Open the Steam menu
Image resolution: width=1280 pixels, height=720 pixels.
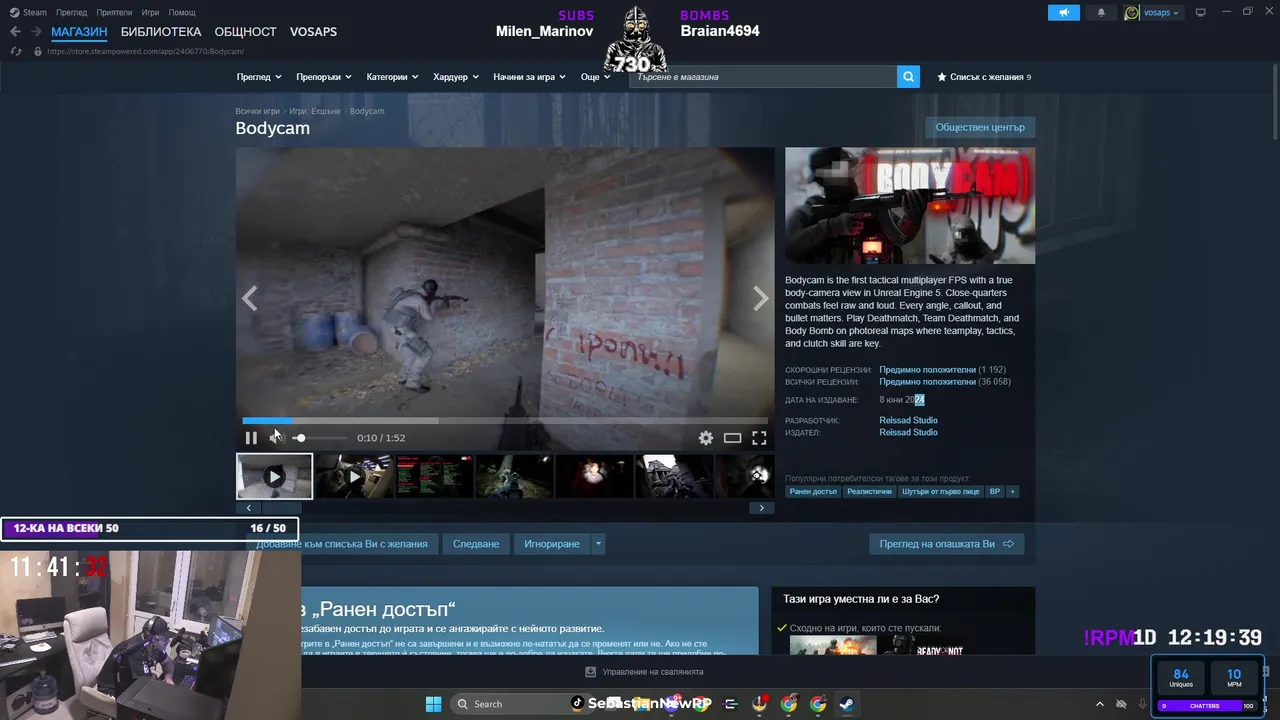point(29,12)
